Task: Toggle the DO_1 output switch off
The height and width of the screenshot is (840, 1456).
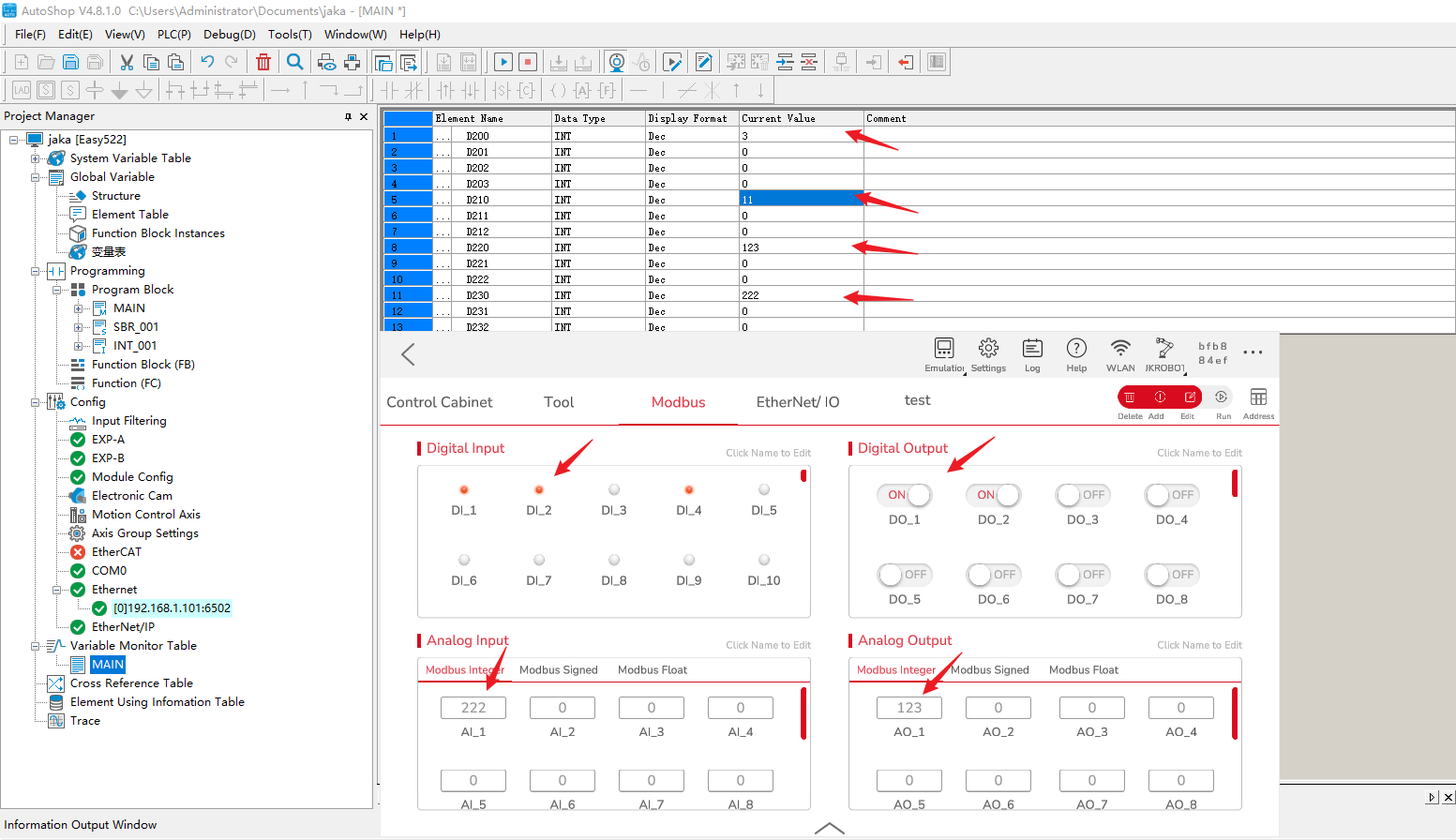Action: click(x=905, y=495)
